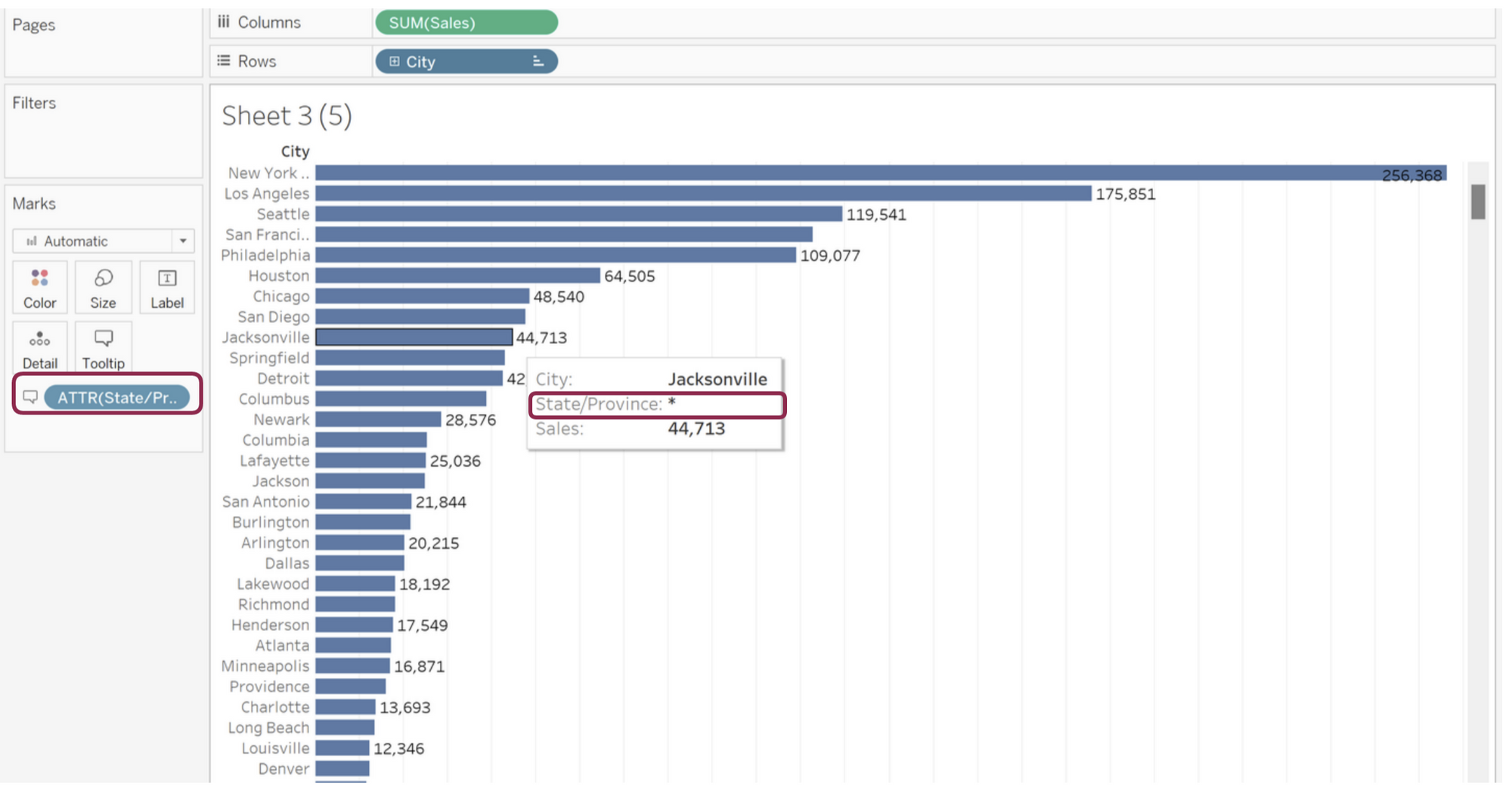Click the Los Angeles bar

[x=703, y=194]
